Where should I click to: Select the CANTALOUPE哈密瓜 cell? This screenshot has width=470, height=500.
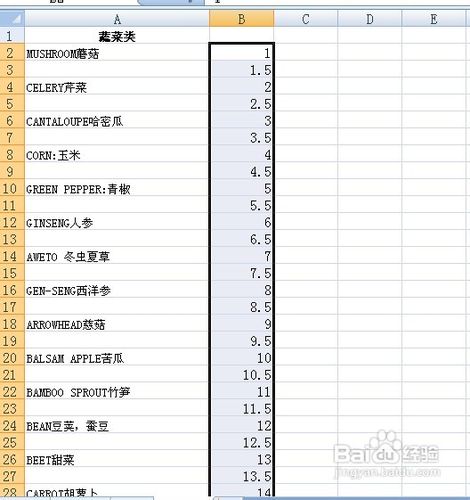(117, 120)
